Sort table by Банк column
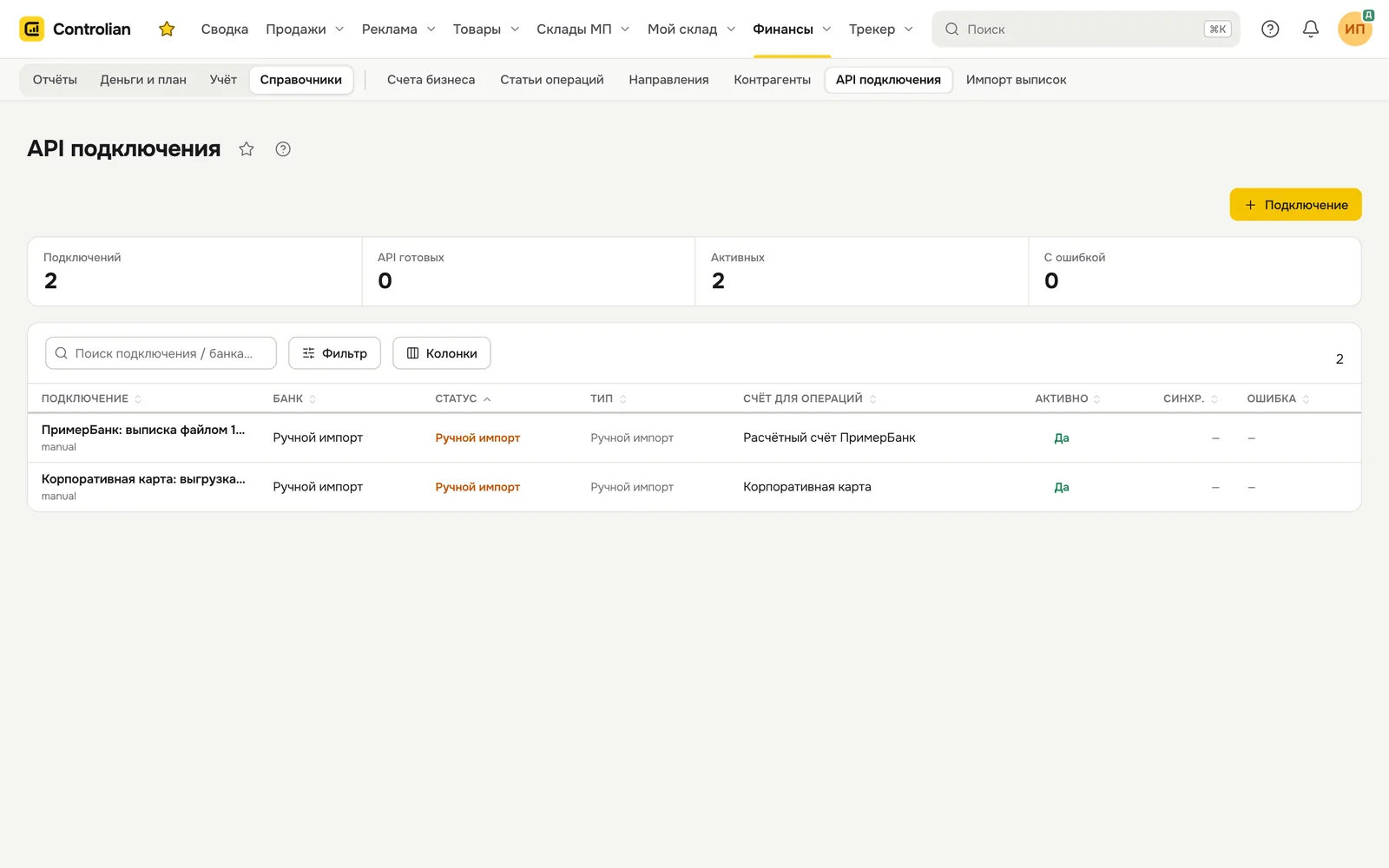1389x868 pixels. pos(294,398)
